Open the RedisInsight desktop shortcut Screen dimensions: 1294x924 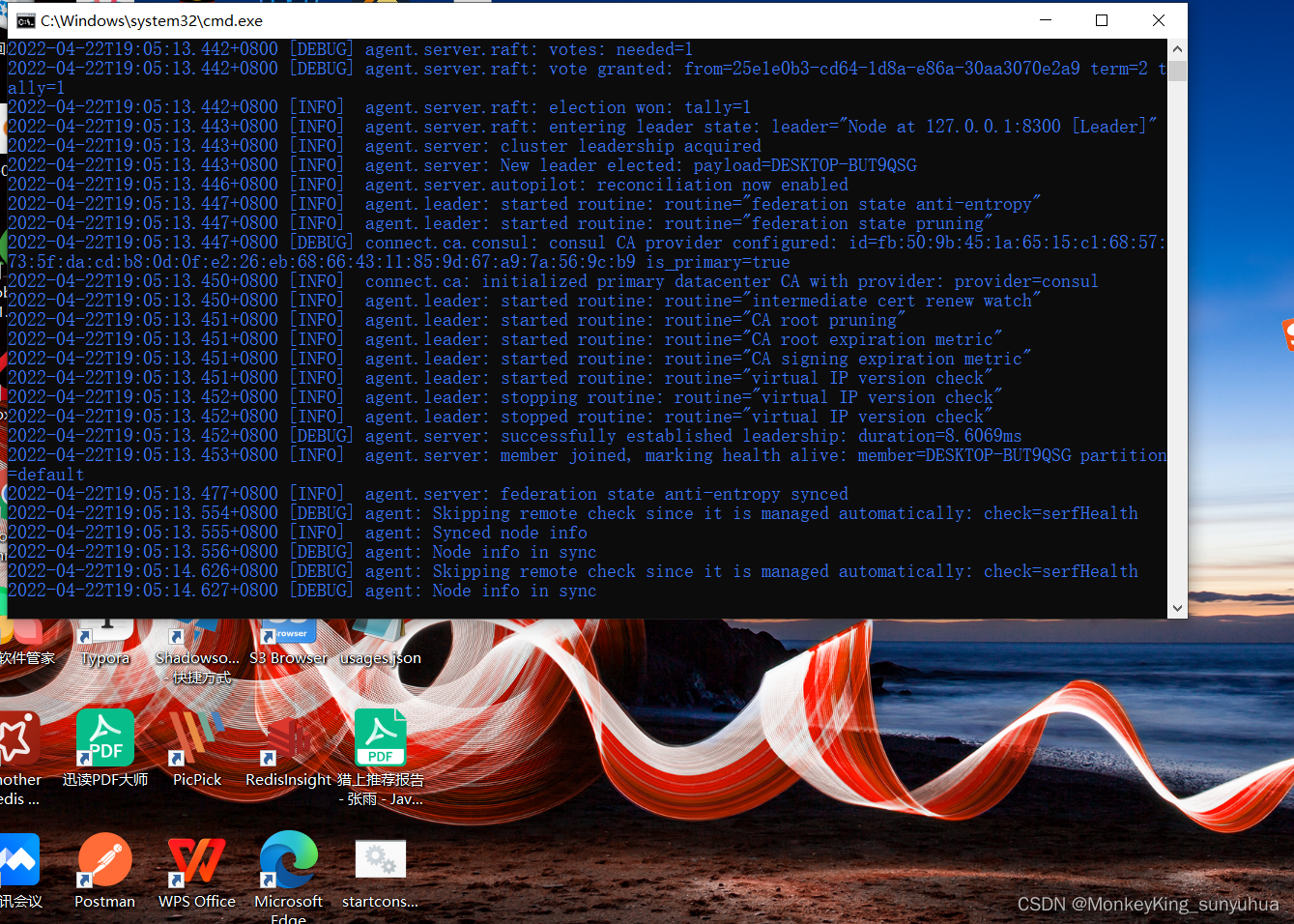tap(288, 739)
